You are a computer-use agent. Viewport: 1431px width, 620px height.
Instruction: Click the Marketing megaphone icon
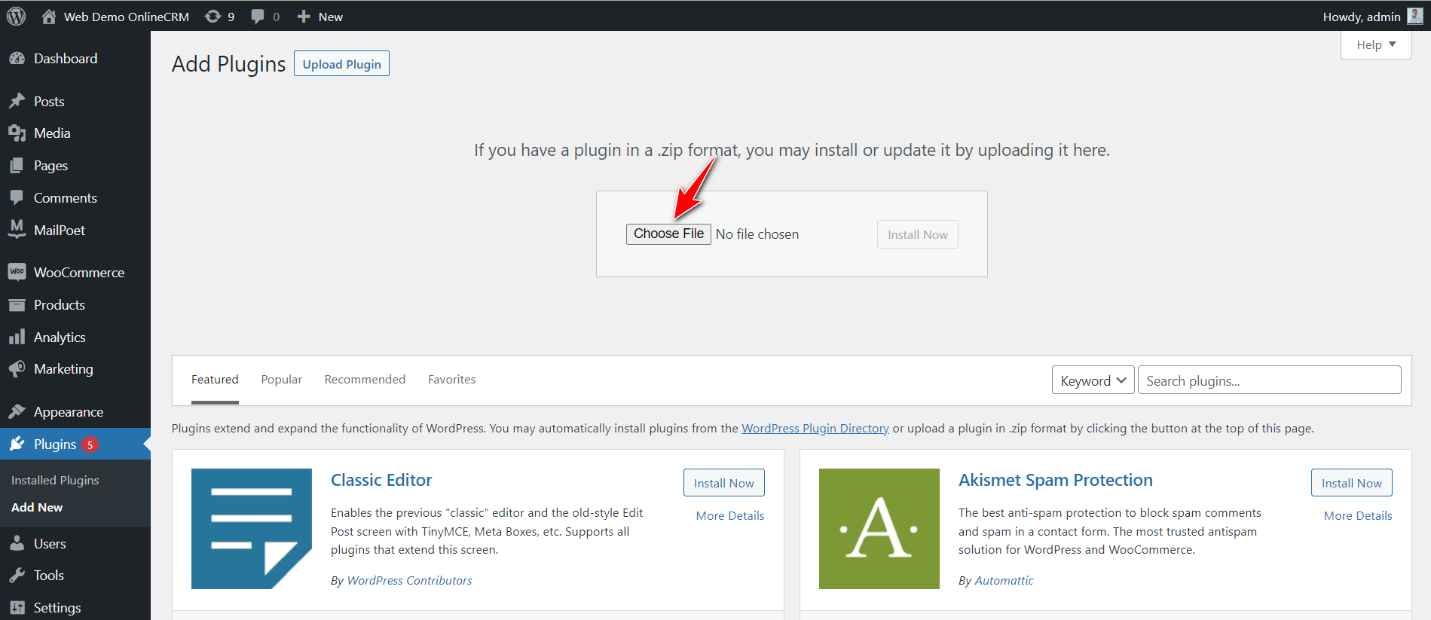pos(16,369)
